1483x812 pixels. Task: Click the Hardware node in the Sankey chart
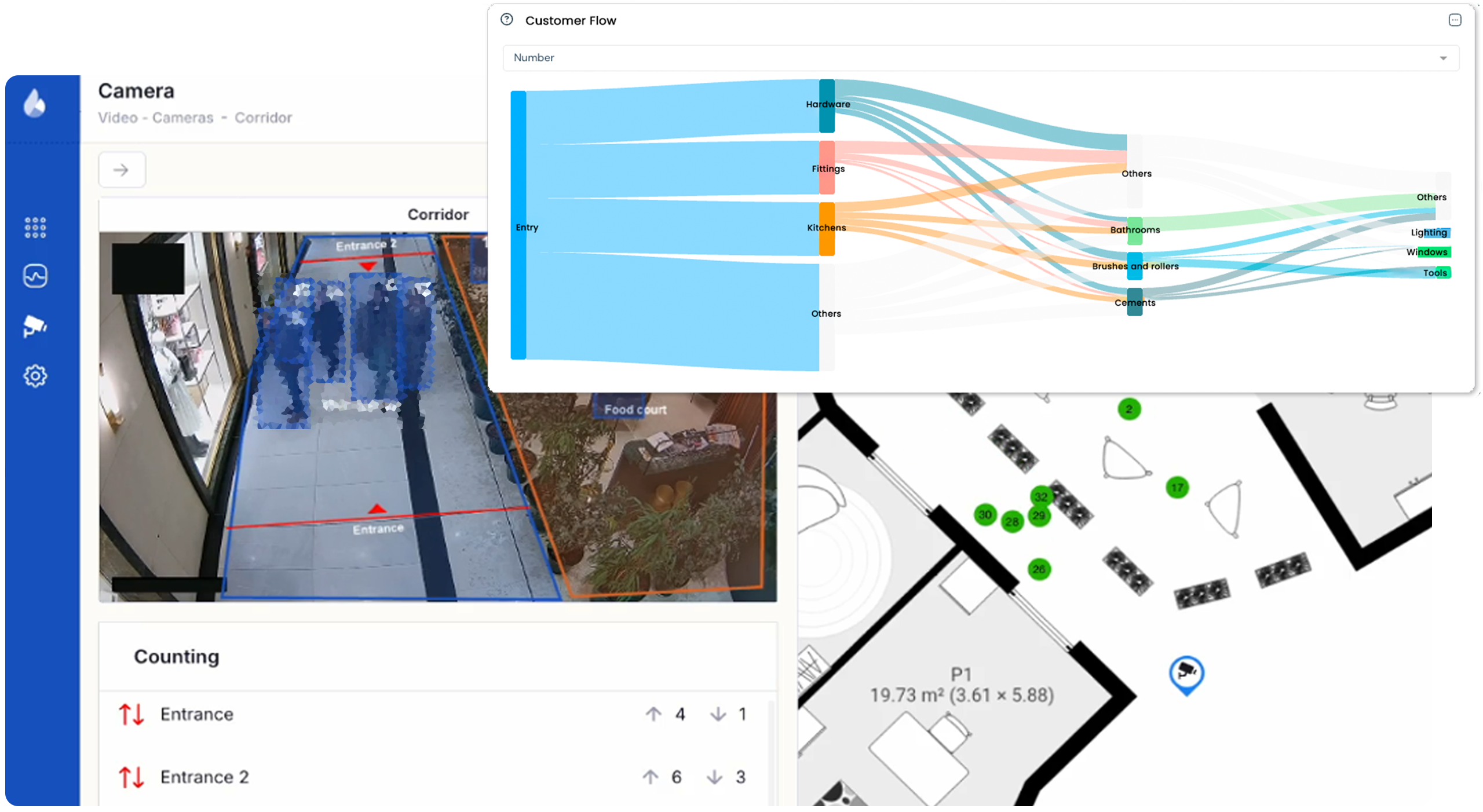click(827, 106)
